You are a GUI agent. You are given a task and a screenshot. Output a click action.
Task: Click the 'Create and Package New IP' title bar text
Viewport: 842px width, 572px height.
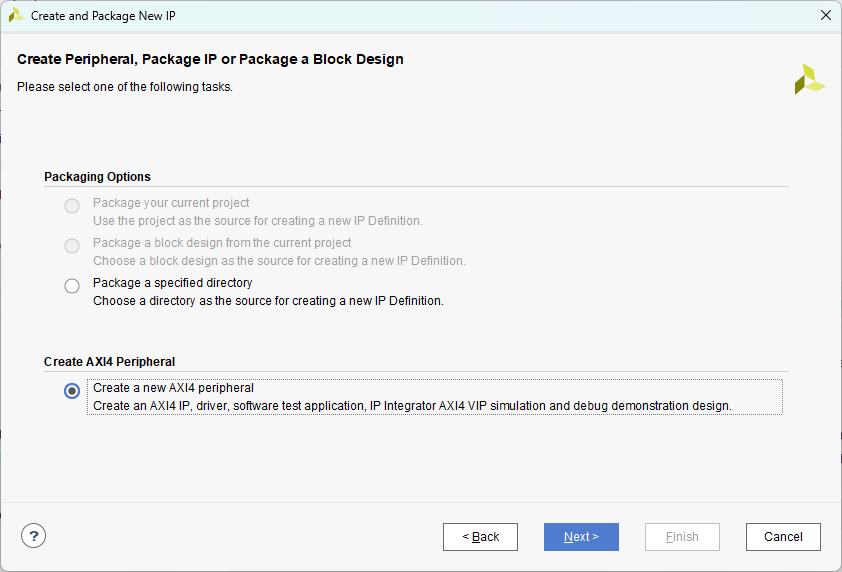tap(104, 16)
